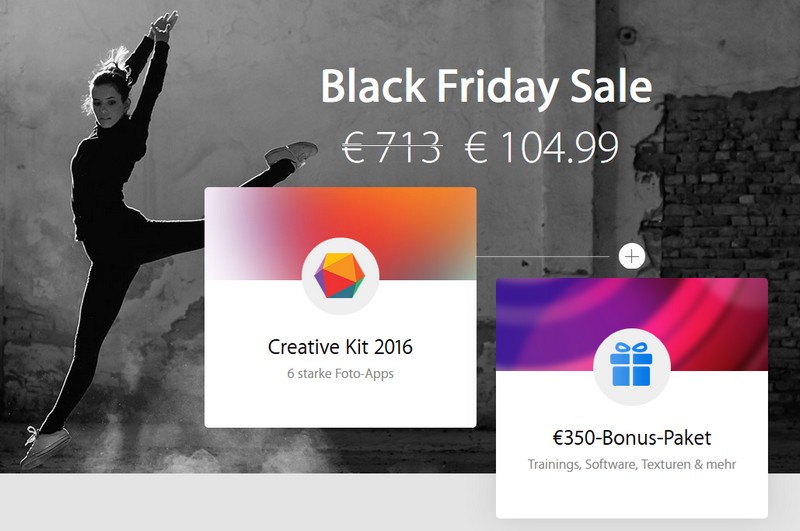Click the crossed-out €713 price

pos(392,147)
